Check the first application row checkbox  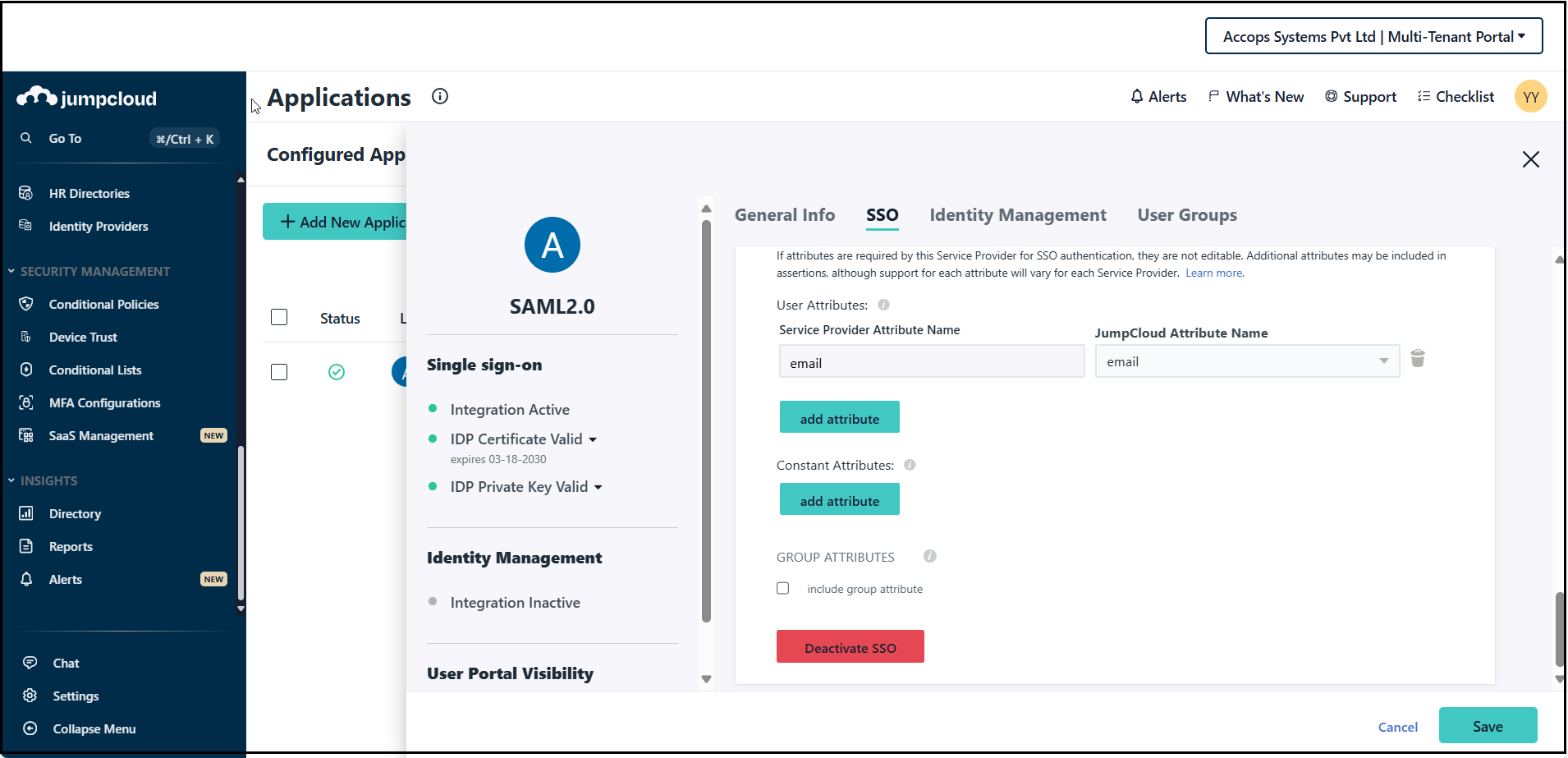click(279, 372)
